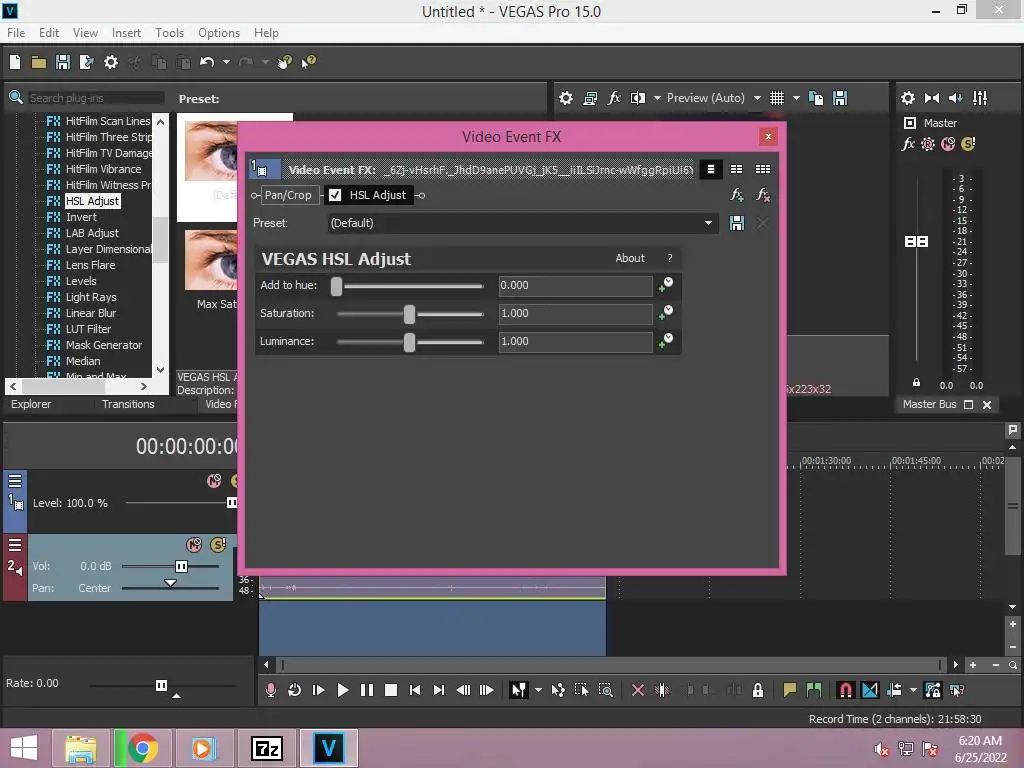Switch to the Transitions tab
The width and height of the screenshot is (1024, 768).
[128, 404]
